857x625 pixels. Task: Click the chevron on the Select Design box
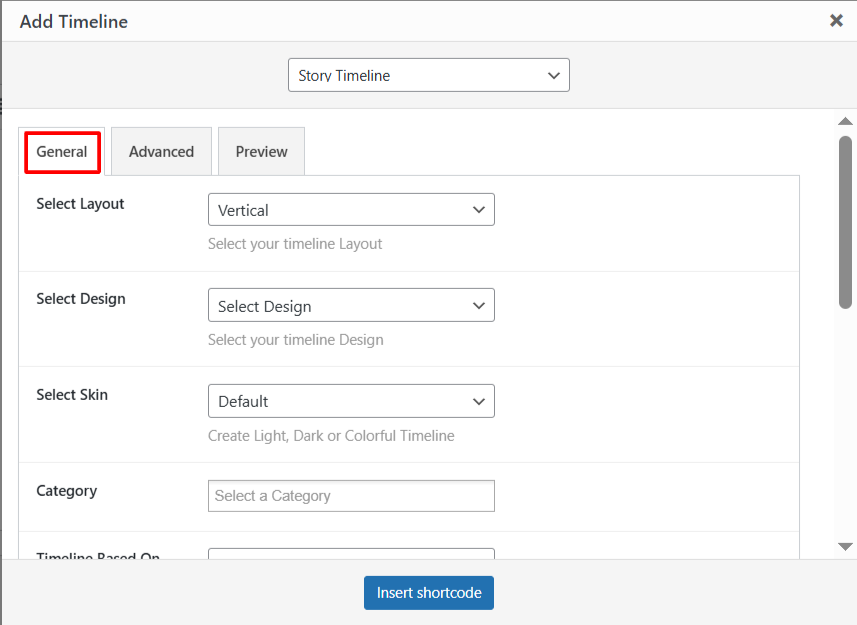click(x=479, y=305)
